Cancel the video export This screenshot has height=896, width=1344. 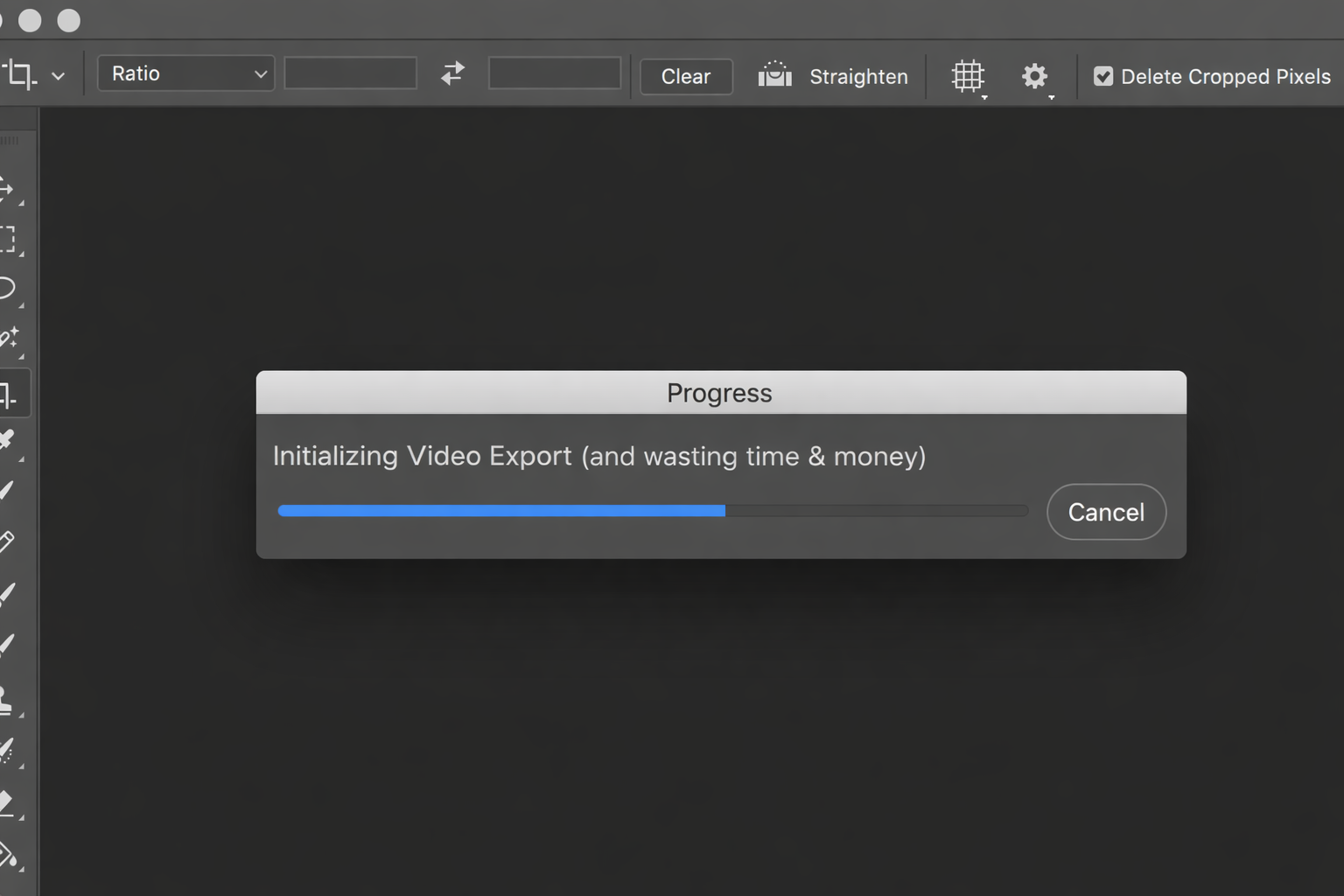[x=1106, y=512]
